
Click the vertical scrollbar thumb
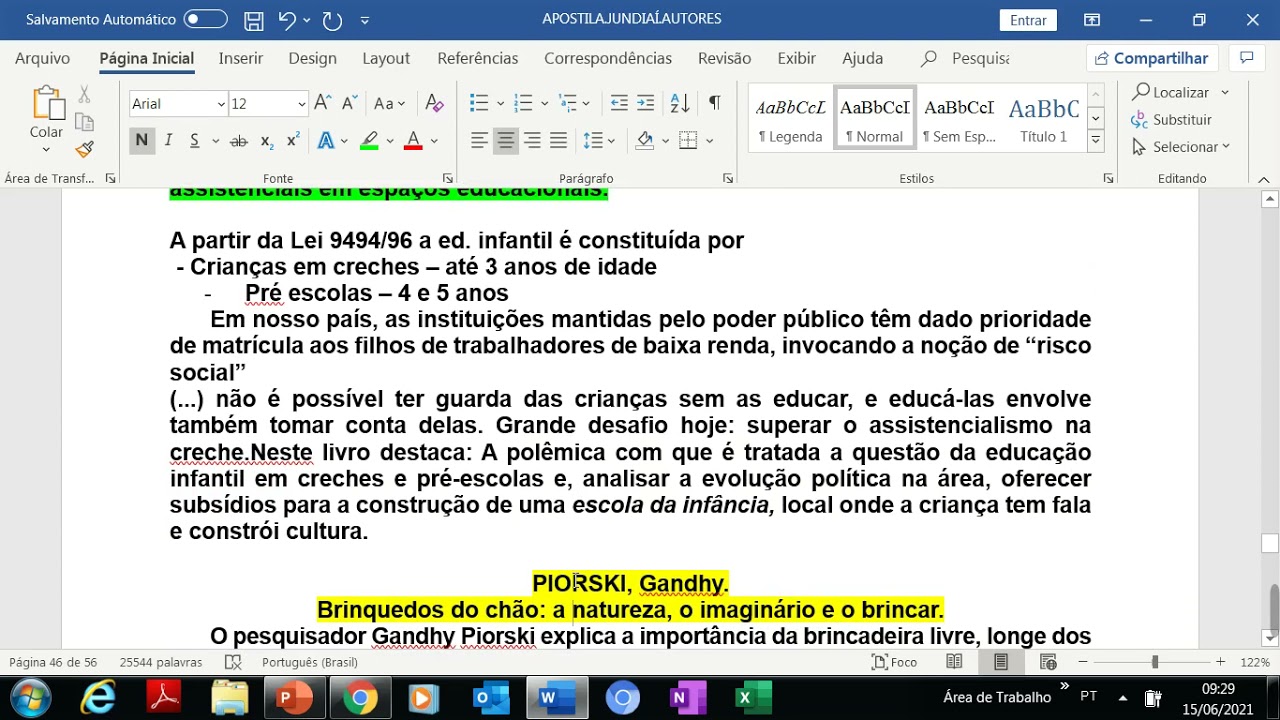[x=1270, y=606]
